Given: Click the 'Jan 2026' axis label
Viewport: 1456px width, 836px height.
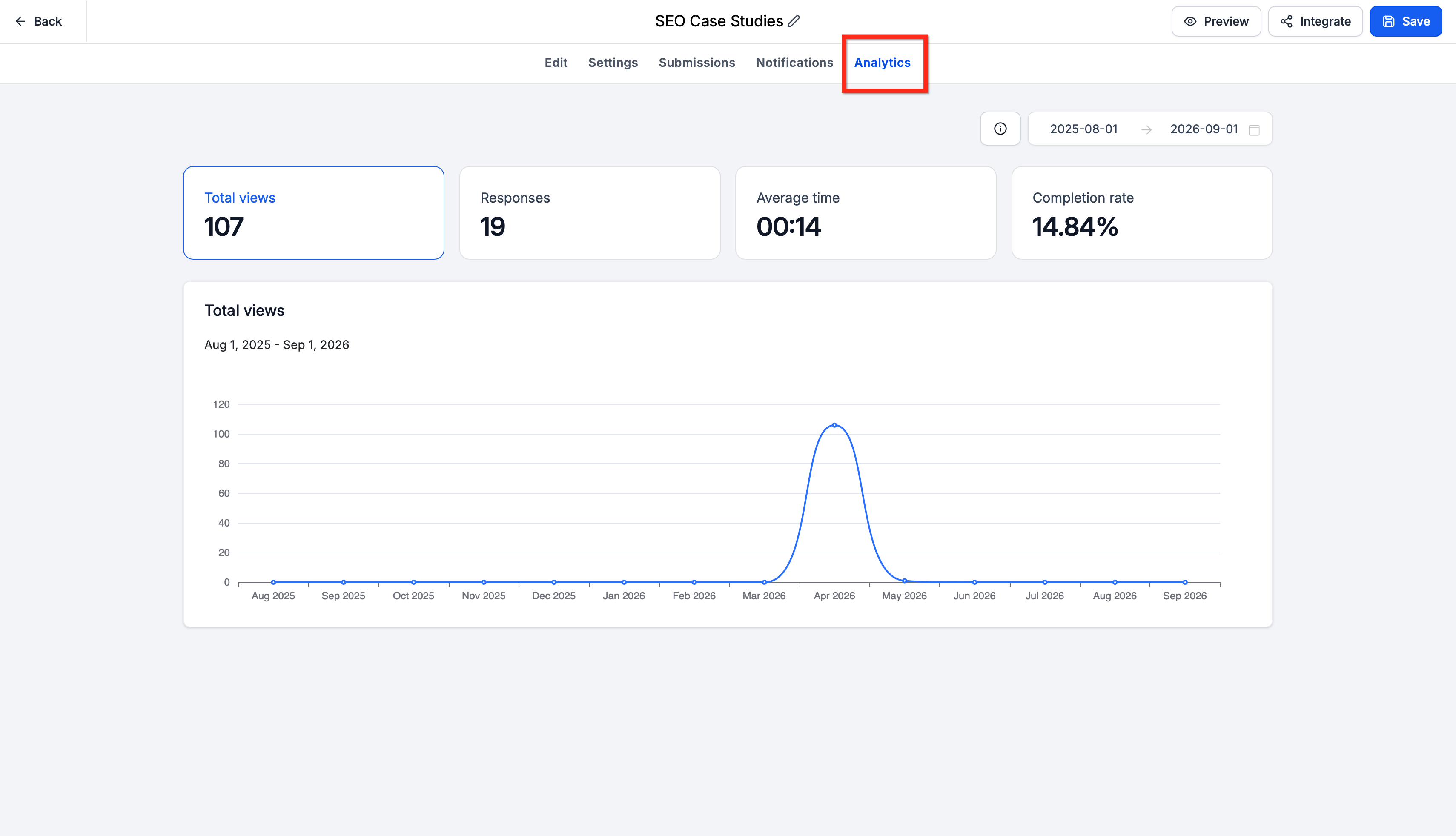Looking at the screenshot, I should tap(624, 596).
